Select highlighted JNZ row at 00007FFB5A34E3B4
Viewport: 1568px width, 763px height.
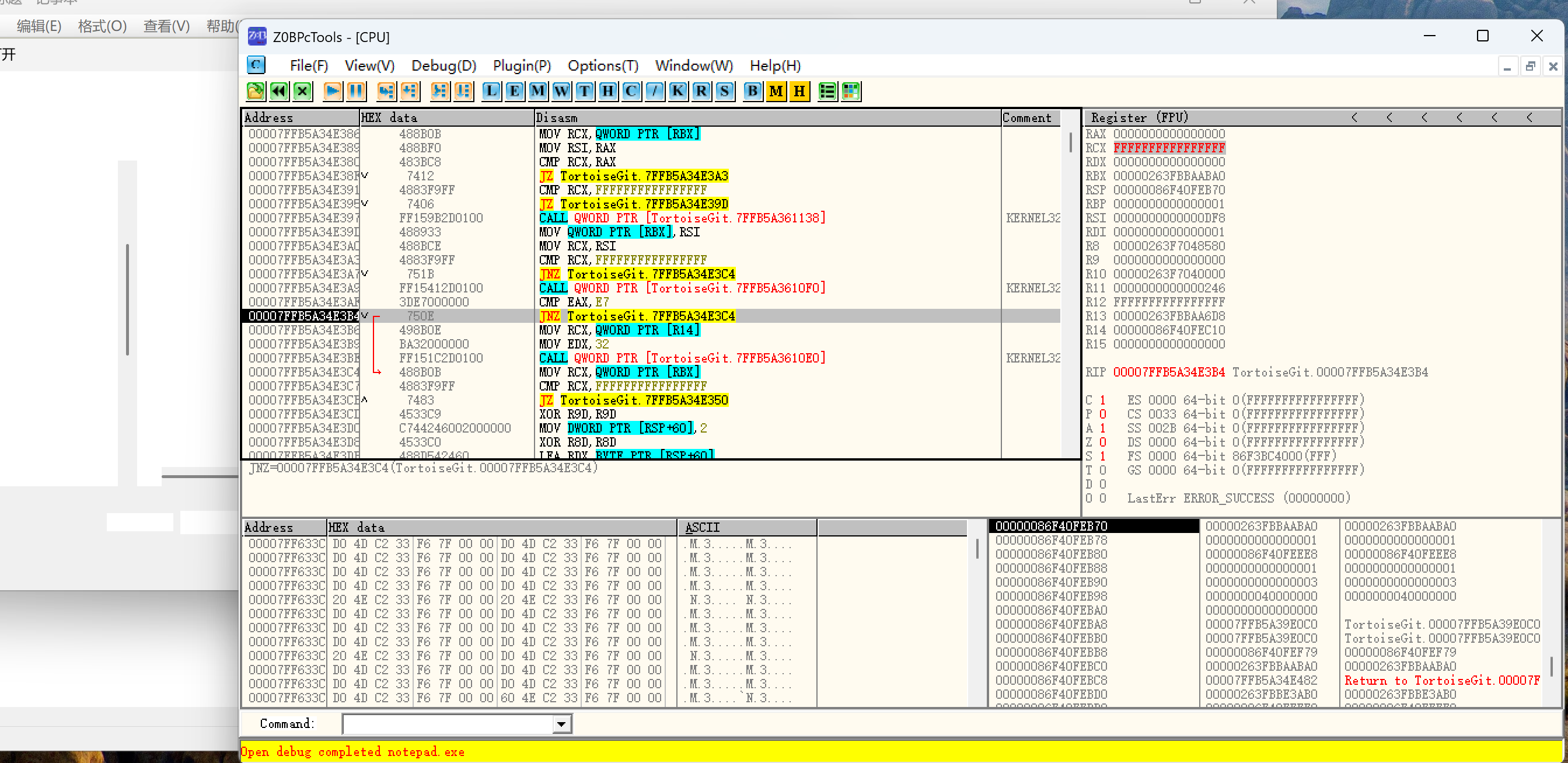tap(651, 316)
